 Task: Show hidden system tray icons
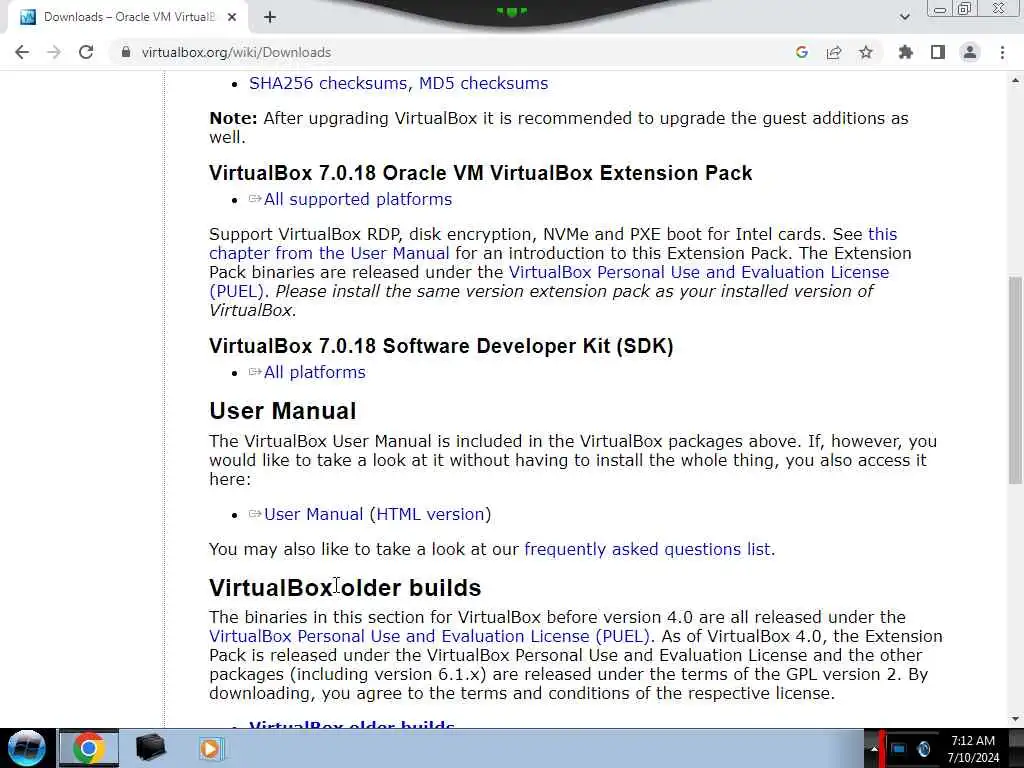pos(874,749)
